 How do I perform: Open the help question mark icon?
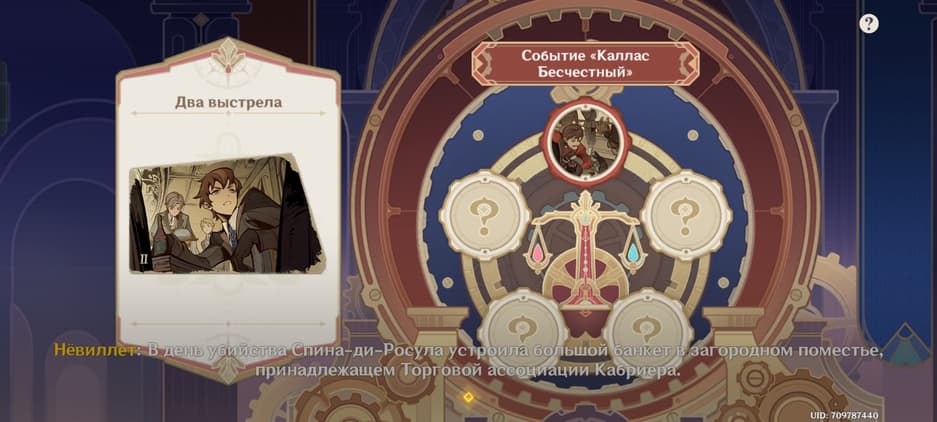868,24
